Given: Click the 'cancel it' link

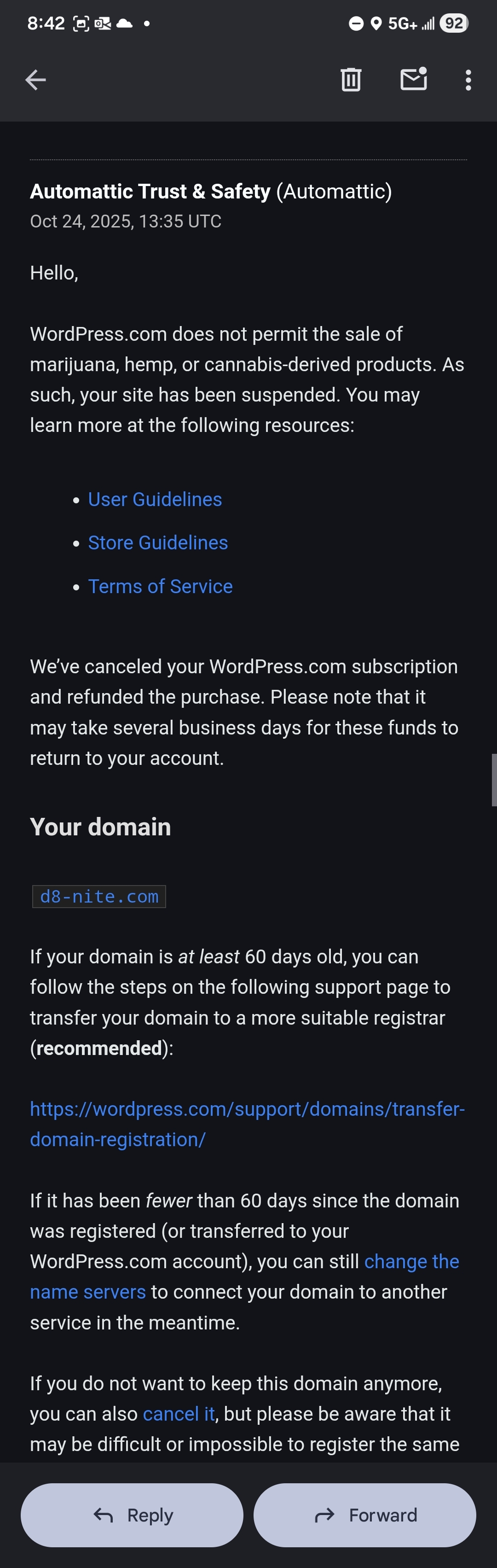Looking at the screenshot, I should pos(178,1413).
